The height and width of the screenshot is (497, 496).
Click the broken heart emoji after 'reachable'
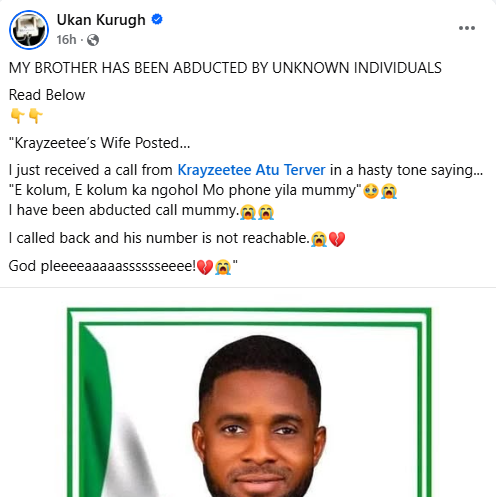pyautogui.click(x=337, y=239)
